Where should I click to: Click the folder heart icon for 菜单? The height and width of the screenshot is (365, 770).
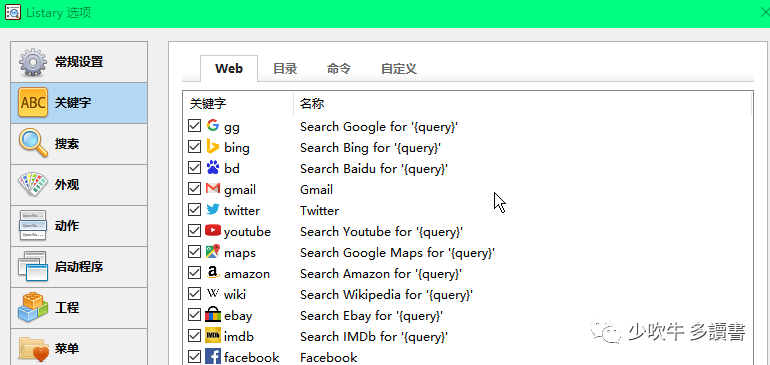point(33,349)
